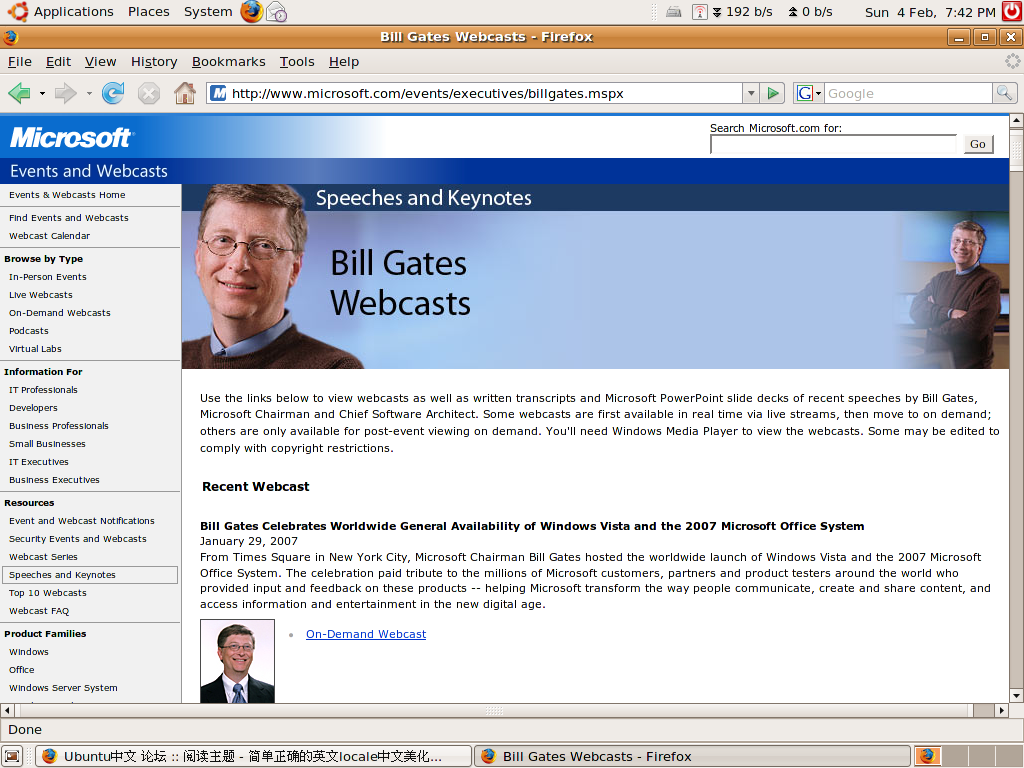
Task: Click the Go button for Microsoft search
Action: pos(978,144)
